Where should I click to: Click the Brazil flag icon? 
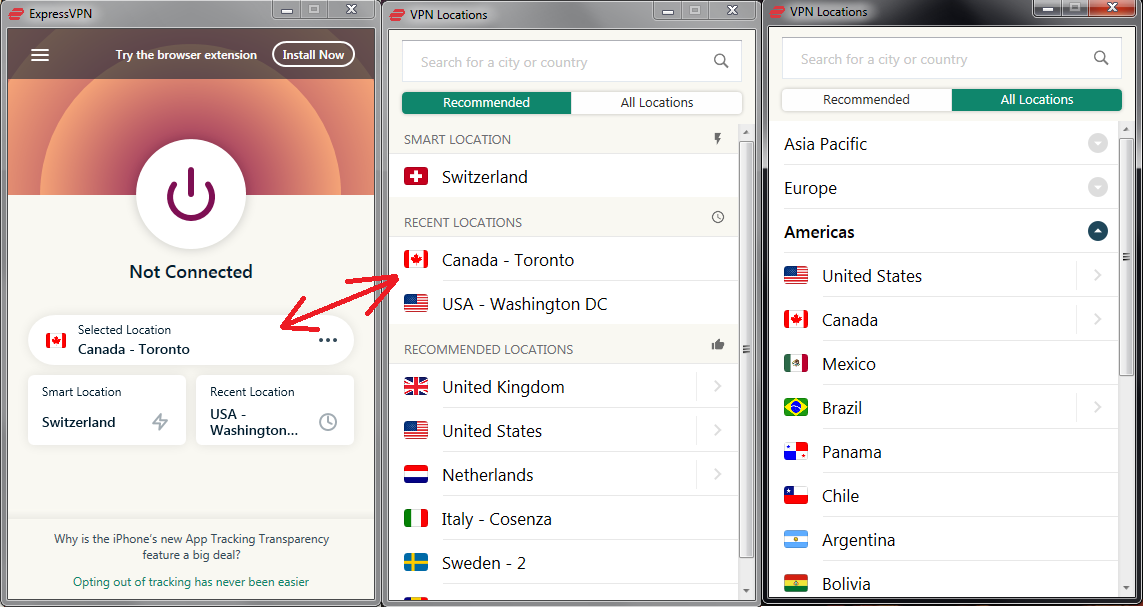[x=796, y=407]
